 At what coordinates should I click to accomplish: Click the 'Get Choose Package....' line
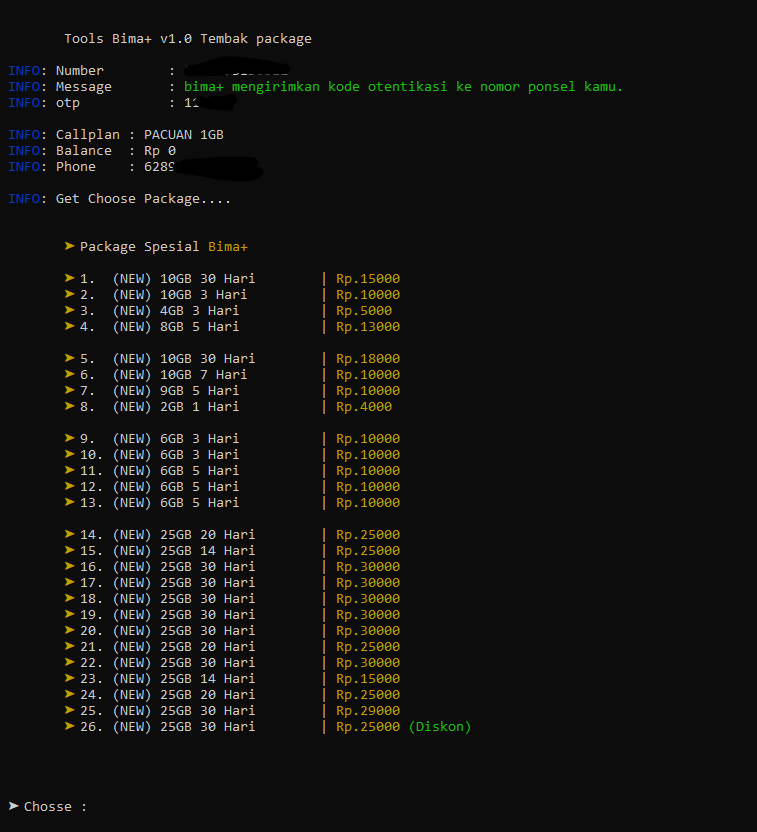point(119,199)
